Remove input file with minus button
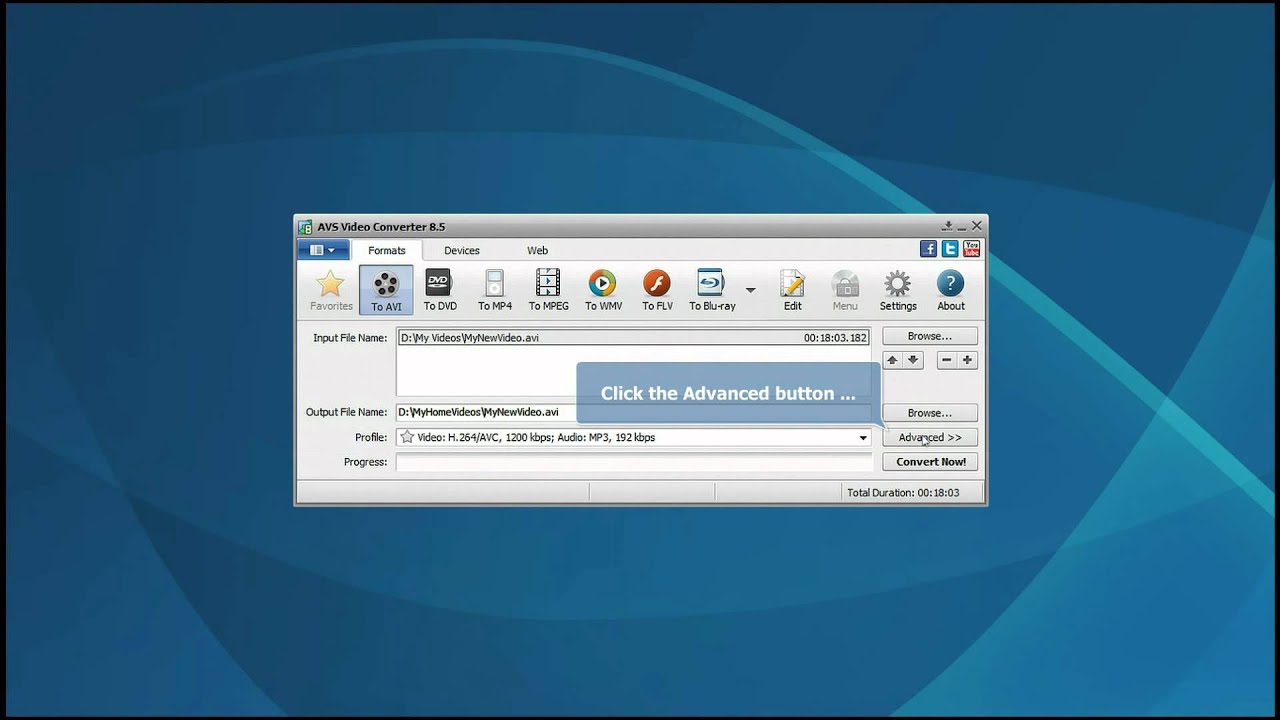 click(x=947, y=360)
